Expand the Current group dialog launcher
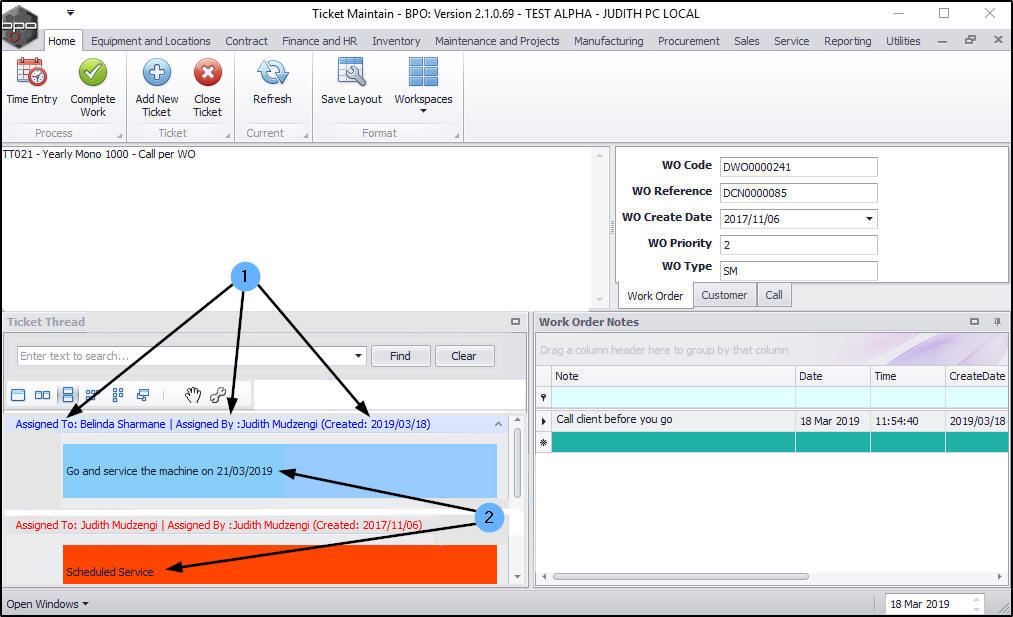1013x617 pixels. tap(306, 136)
